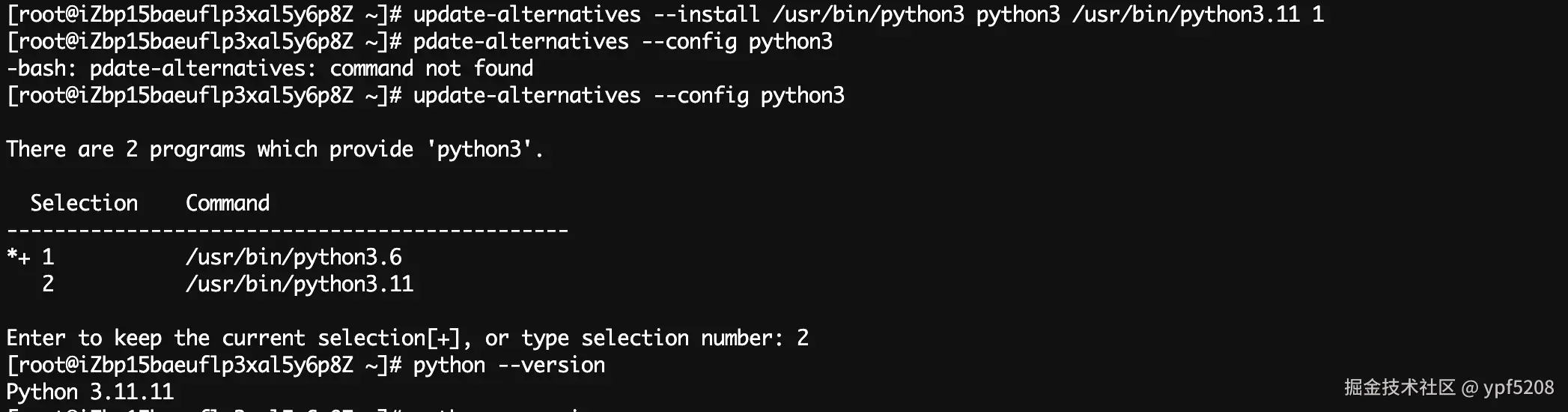The width and height of the screenshot is (1568, 412).
Task: Click the 'command not found' error message
Action: pos(431,68)
